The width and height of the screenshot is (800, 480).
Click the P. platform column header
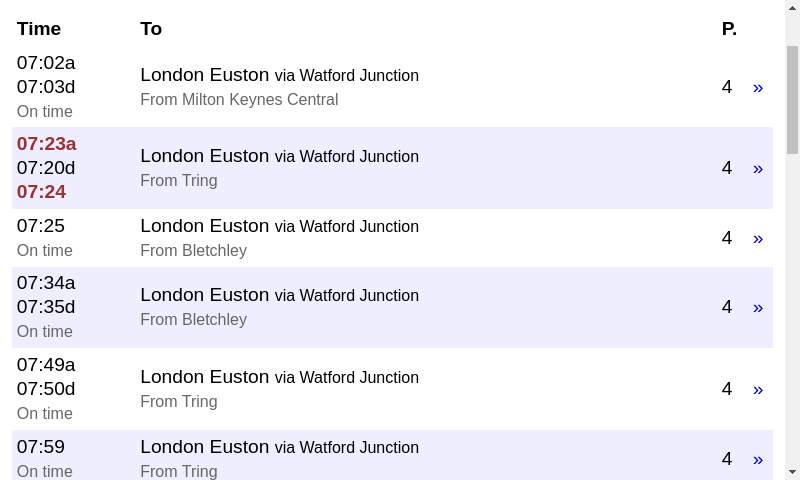[729, 29]
